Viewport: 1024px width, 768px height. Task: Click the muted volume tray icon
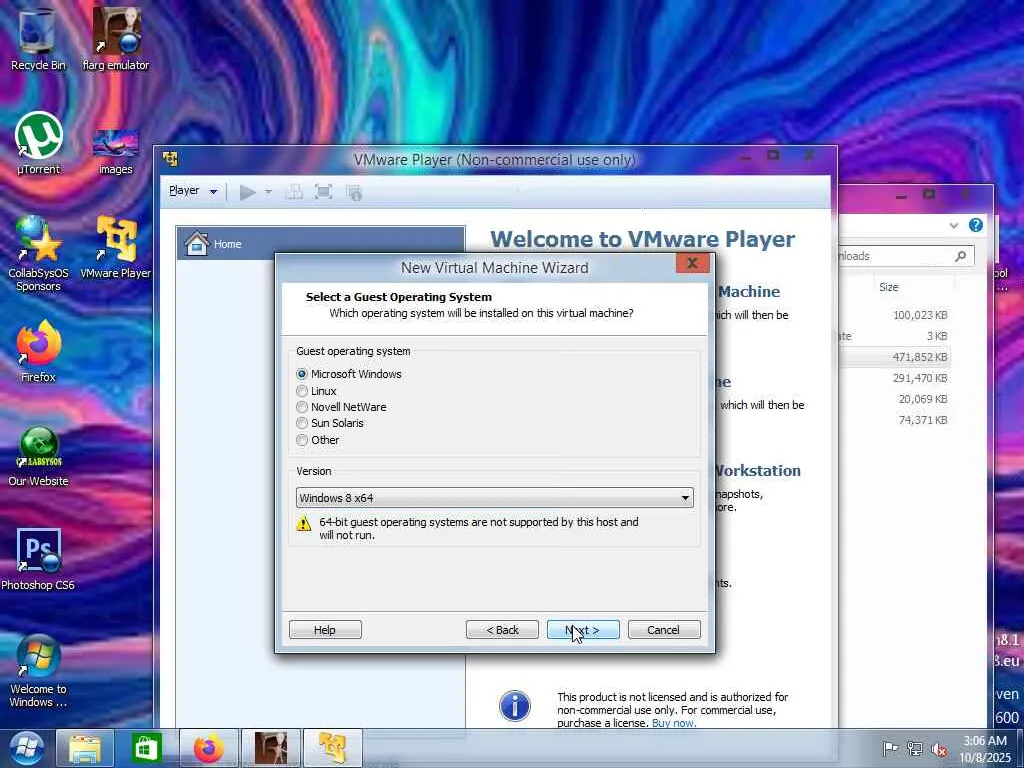pyautogui.click(x=939, y=749)
